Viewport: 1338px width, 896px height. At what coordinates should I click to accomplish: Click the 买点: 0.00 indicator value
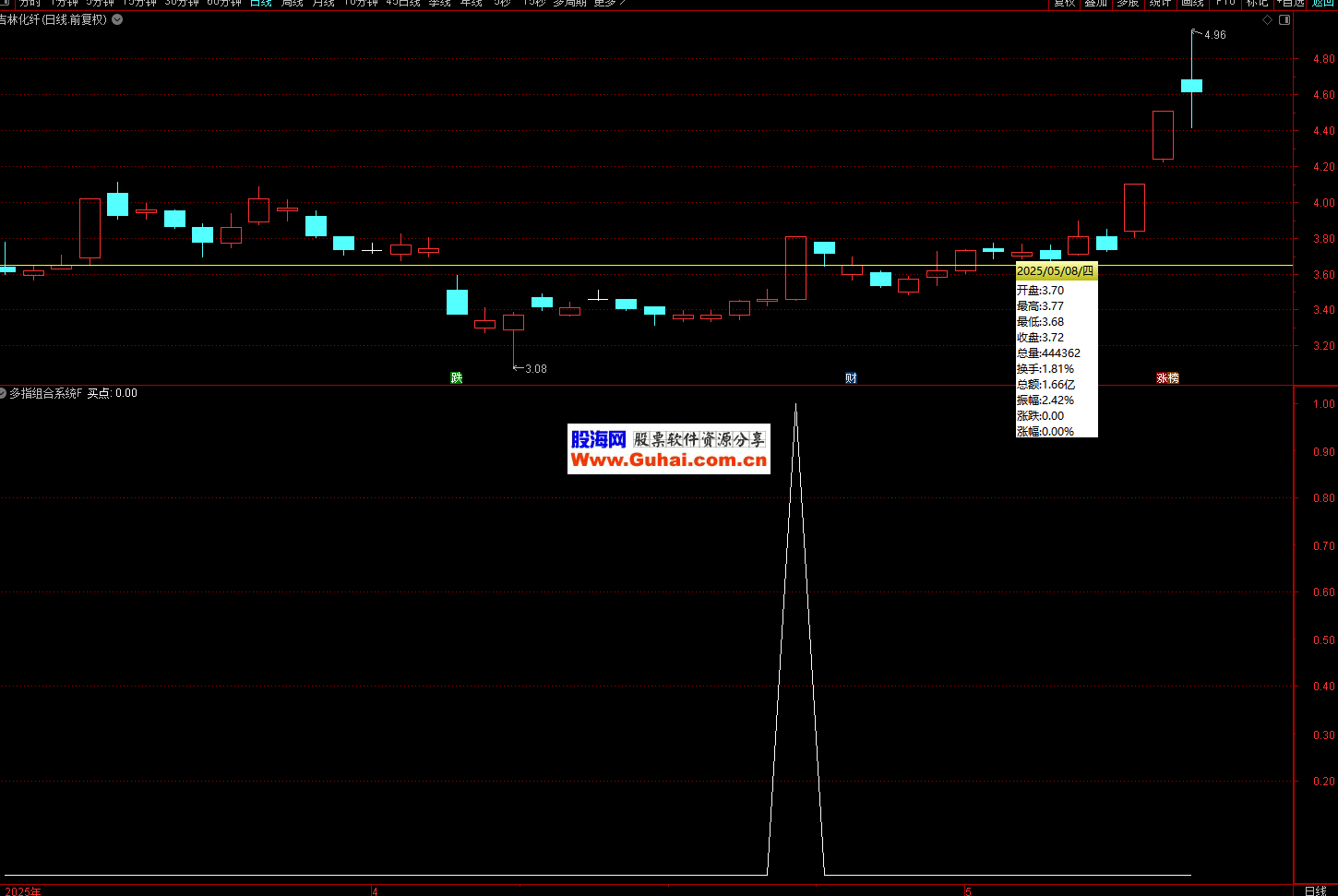point(113,393)
